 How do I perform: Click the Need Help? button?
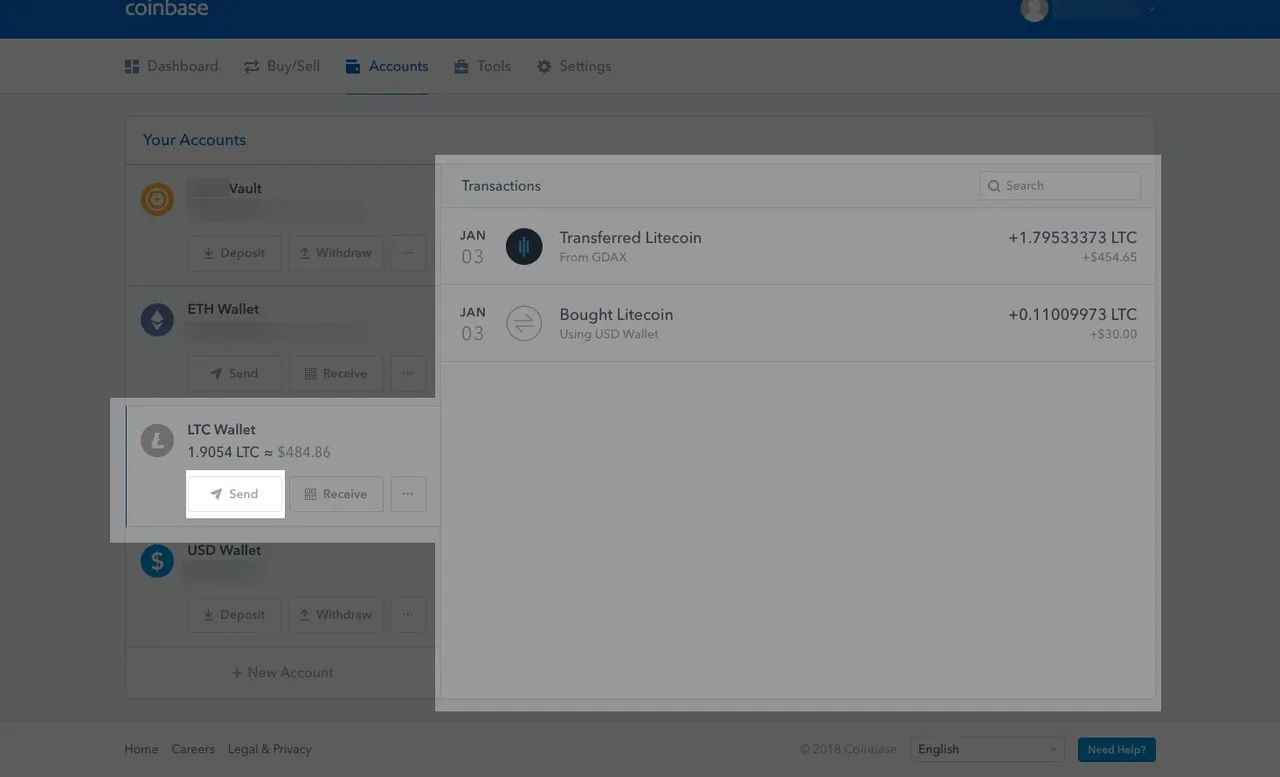tap(1117, 749)
